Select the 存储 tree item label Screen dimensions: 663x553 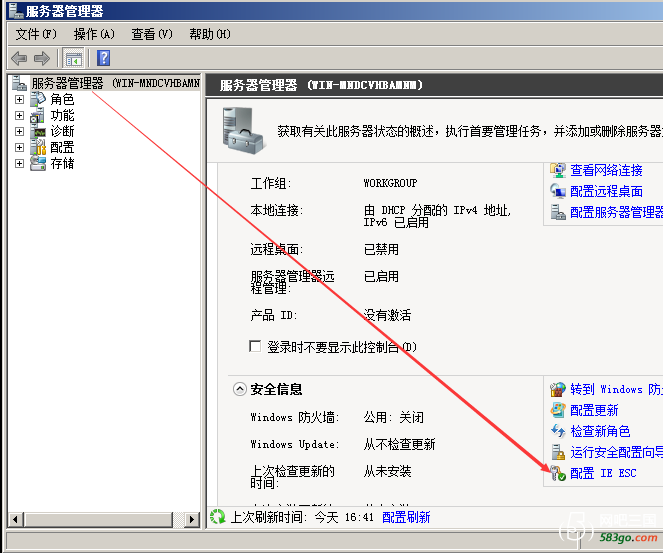coord(62,163)
